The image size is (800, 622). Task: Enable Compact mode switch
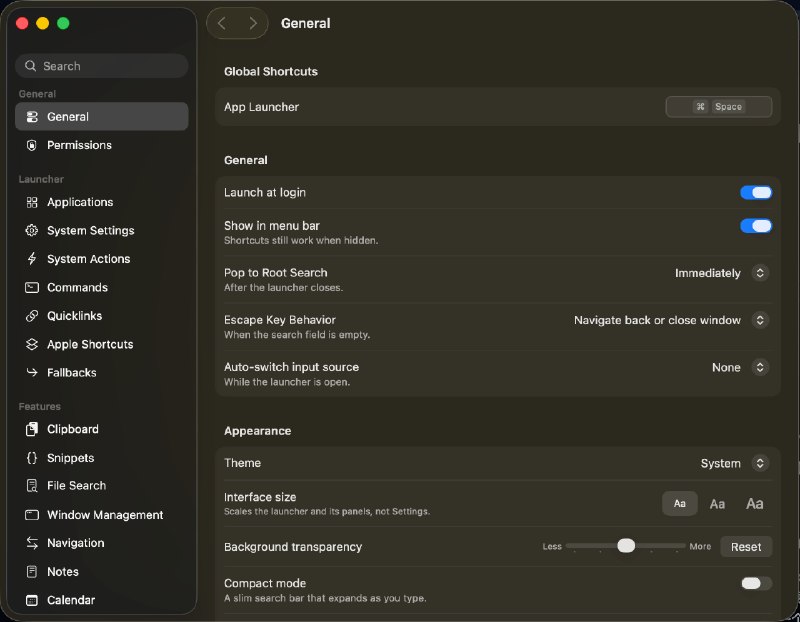[756, 583]
